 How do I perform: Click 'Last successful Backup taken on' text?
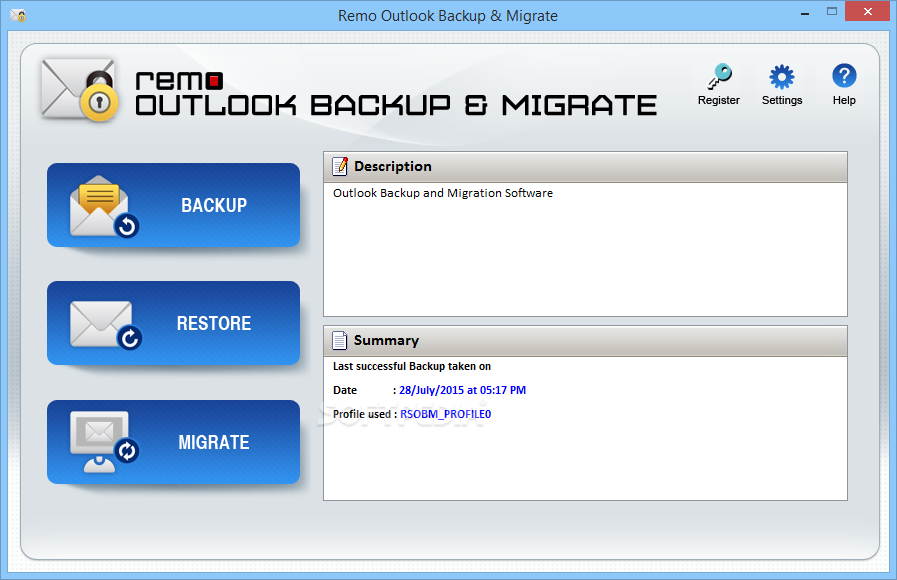[x=412, y=366]
